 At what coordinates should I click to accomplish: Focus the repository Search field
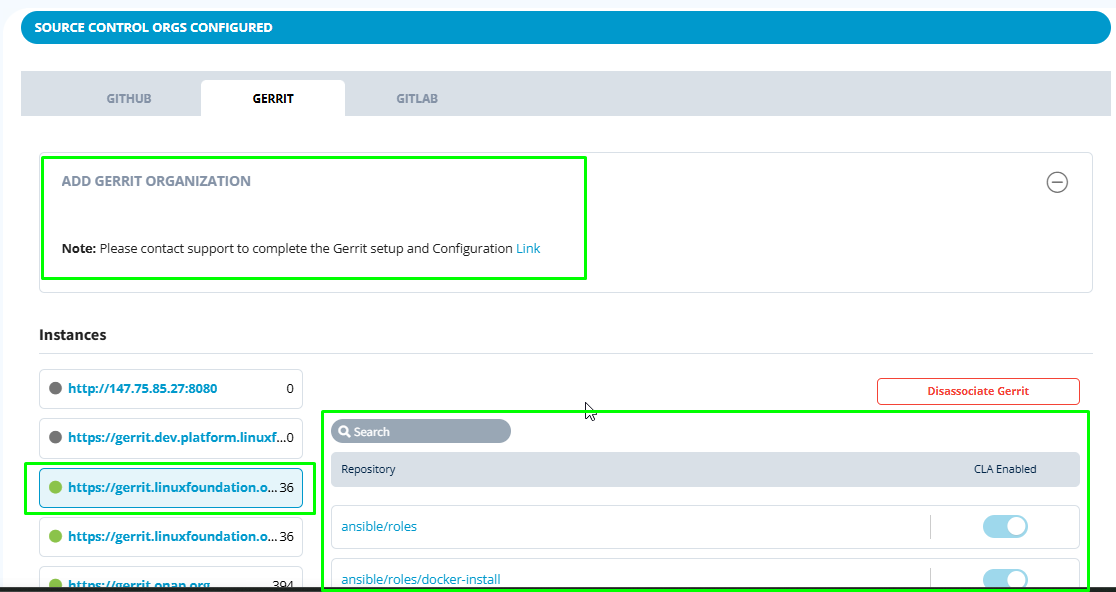pos(430,432)
